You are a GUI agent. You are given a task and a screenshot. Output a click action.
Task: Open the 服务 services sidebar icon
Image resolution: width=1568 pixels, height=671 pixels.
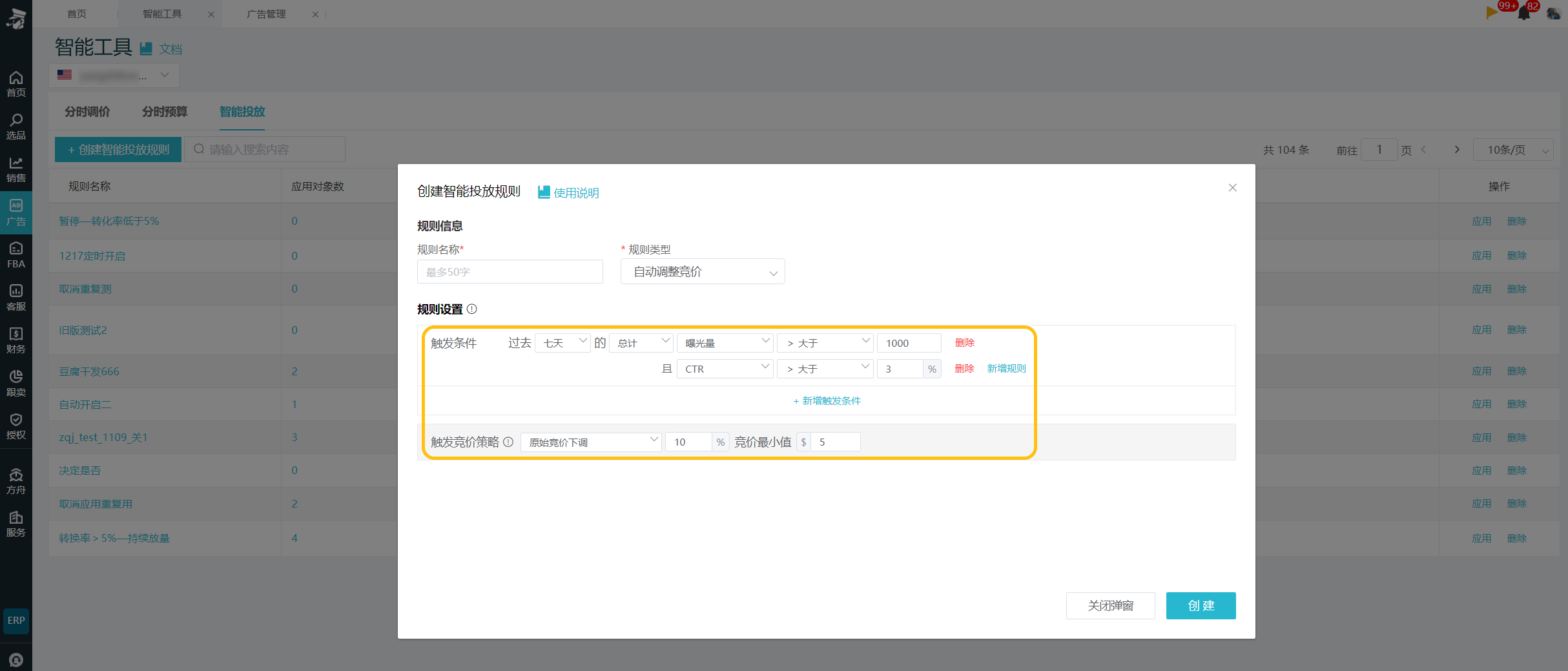point(16,524)
